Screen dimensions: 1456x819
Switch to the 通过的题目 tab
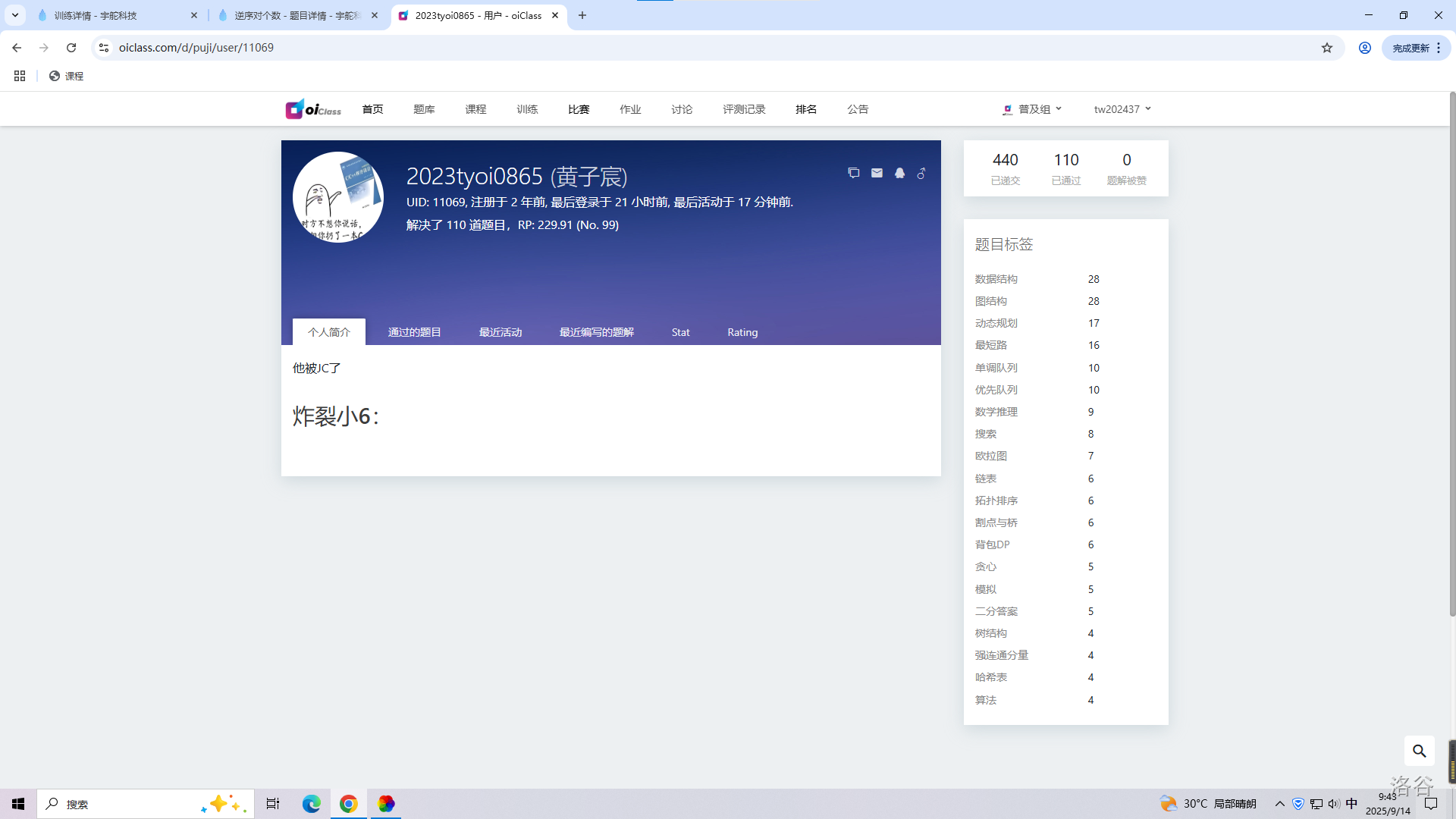414,332
